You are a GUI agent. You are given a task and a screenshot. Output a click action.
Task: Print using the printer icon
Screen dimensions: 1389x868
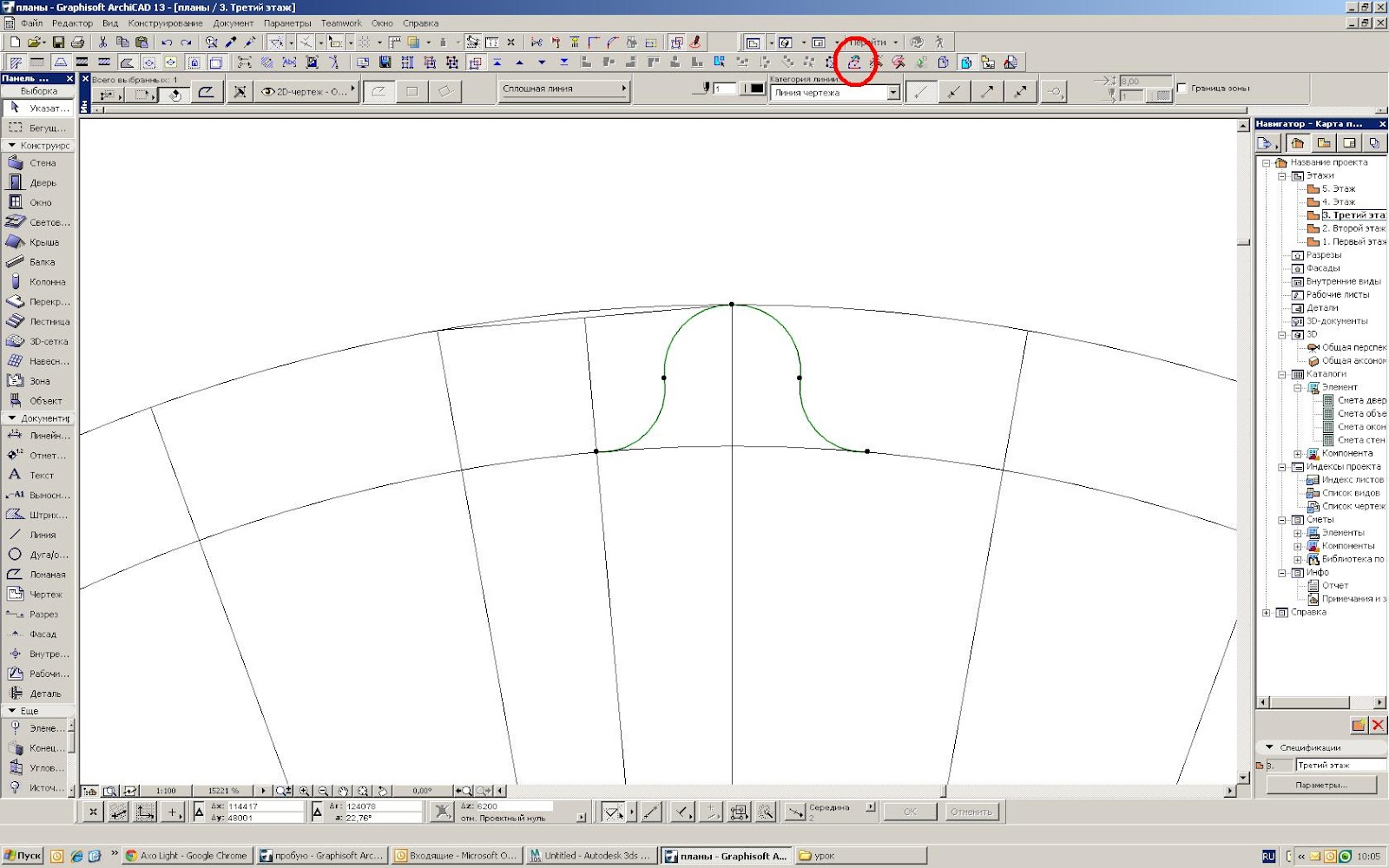(78, 42)
